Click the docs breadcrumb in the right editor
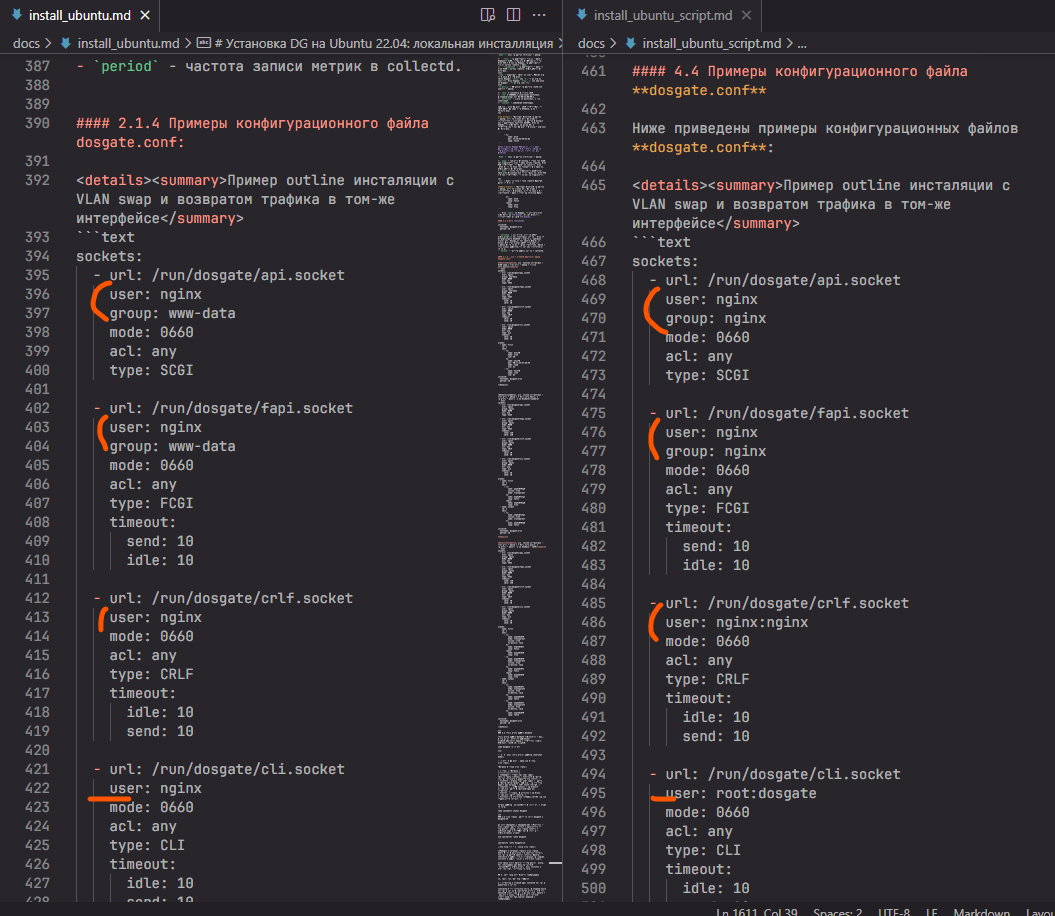This screenshot has height=916, width=1055. pyautogui.click(x=591, y=43)
